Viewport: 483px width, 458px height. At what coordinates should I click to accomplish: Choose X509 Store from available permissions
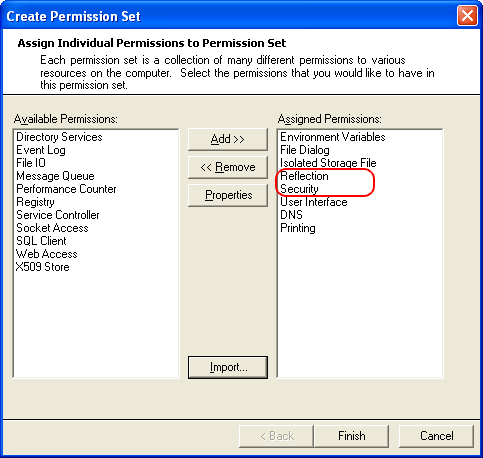(43, 267)
